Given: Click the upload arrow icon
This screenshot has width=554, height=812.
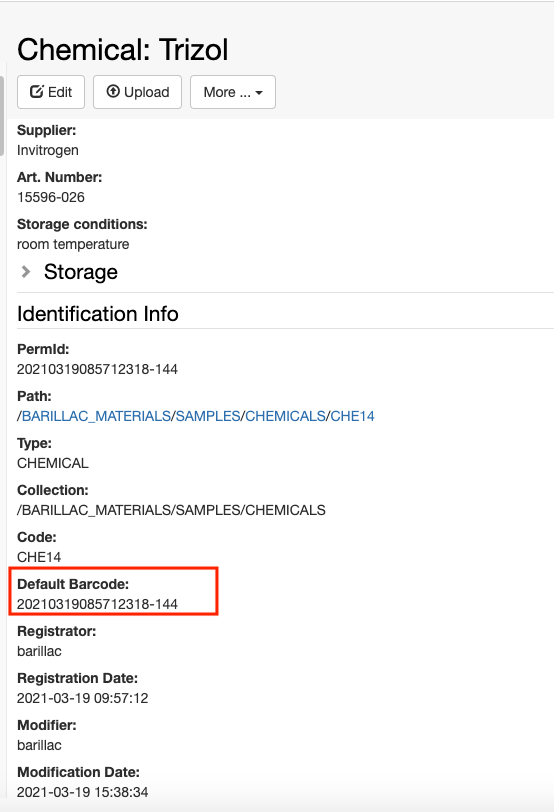Looking at the screenshot, I should point(113,91).
